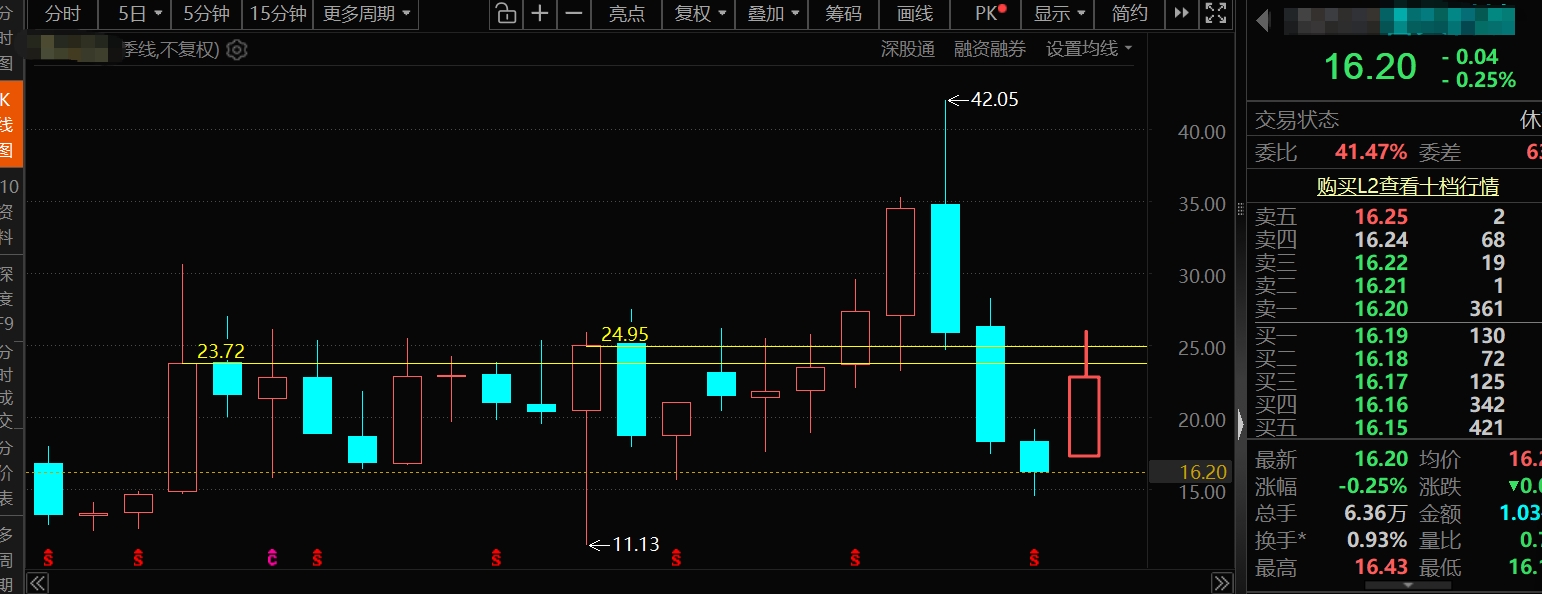
Task: Open the 更多周期 dropdown
Action: point(366,13)
